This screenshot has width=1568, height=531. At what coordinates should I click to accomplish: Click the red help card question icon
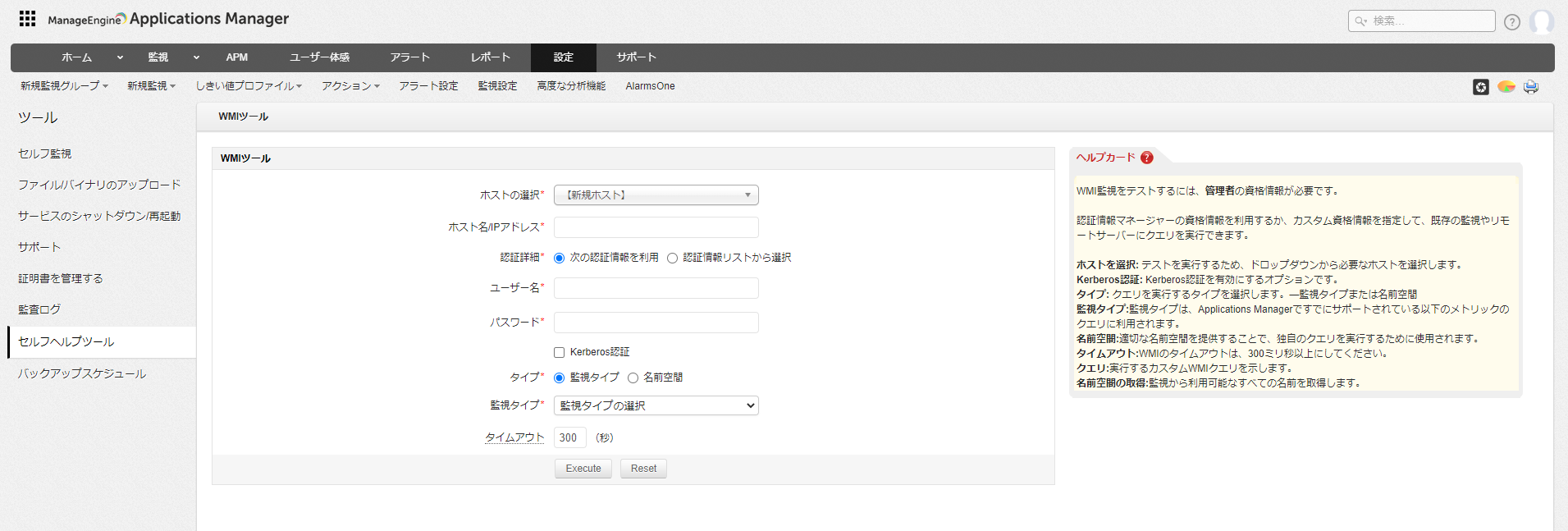[1146, 158]
